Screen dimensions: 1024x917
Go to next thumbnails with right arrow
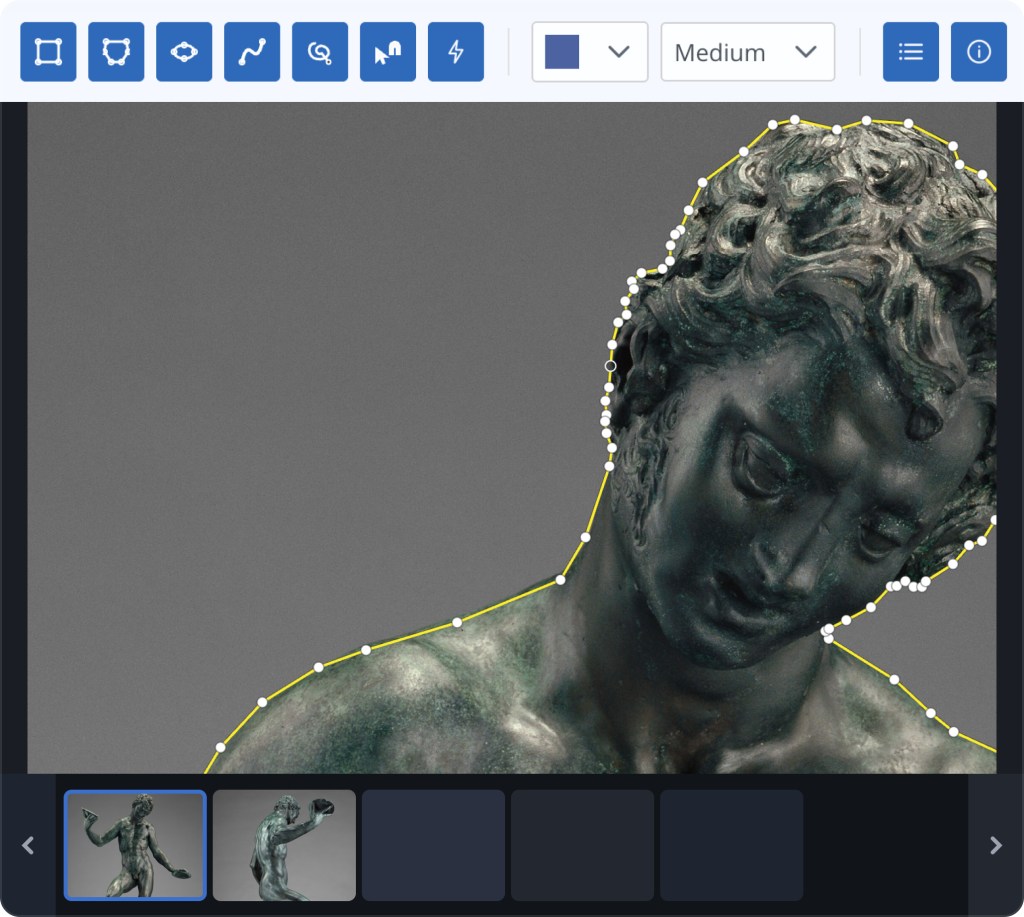[996, 845]
